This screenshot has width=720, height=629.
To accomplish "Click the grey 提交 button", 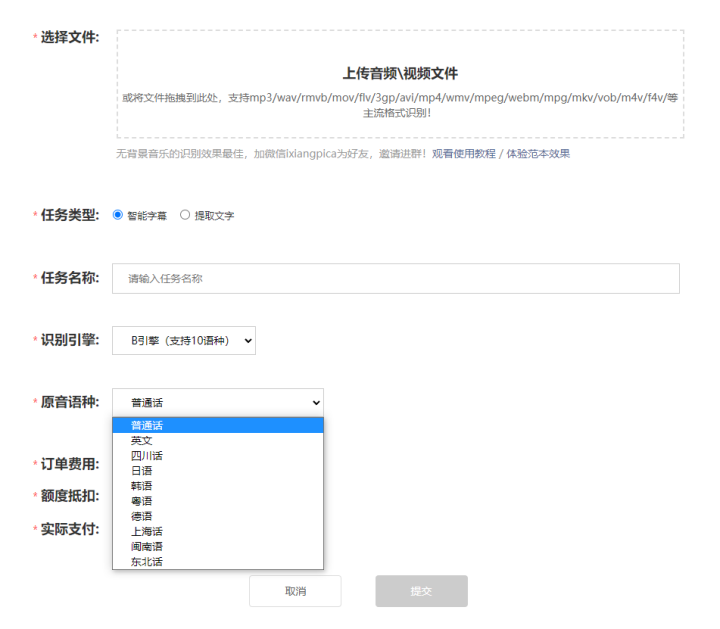I will coord(422,591).
